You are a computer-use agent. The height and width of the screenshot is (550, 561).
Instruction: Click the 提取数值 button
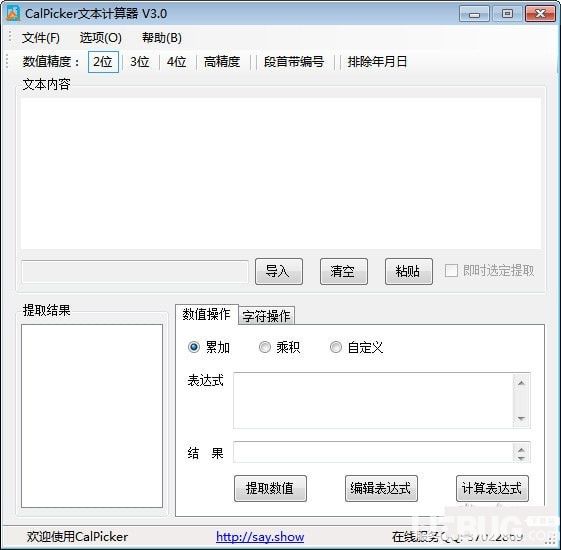click(x=270, y=488)
